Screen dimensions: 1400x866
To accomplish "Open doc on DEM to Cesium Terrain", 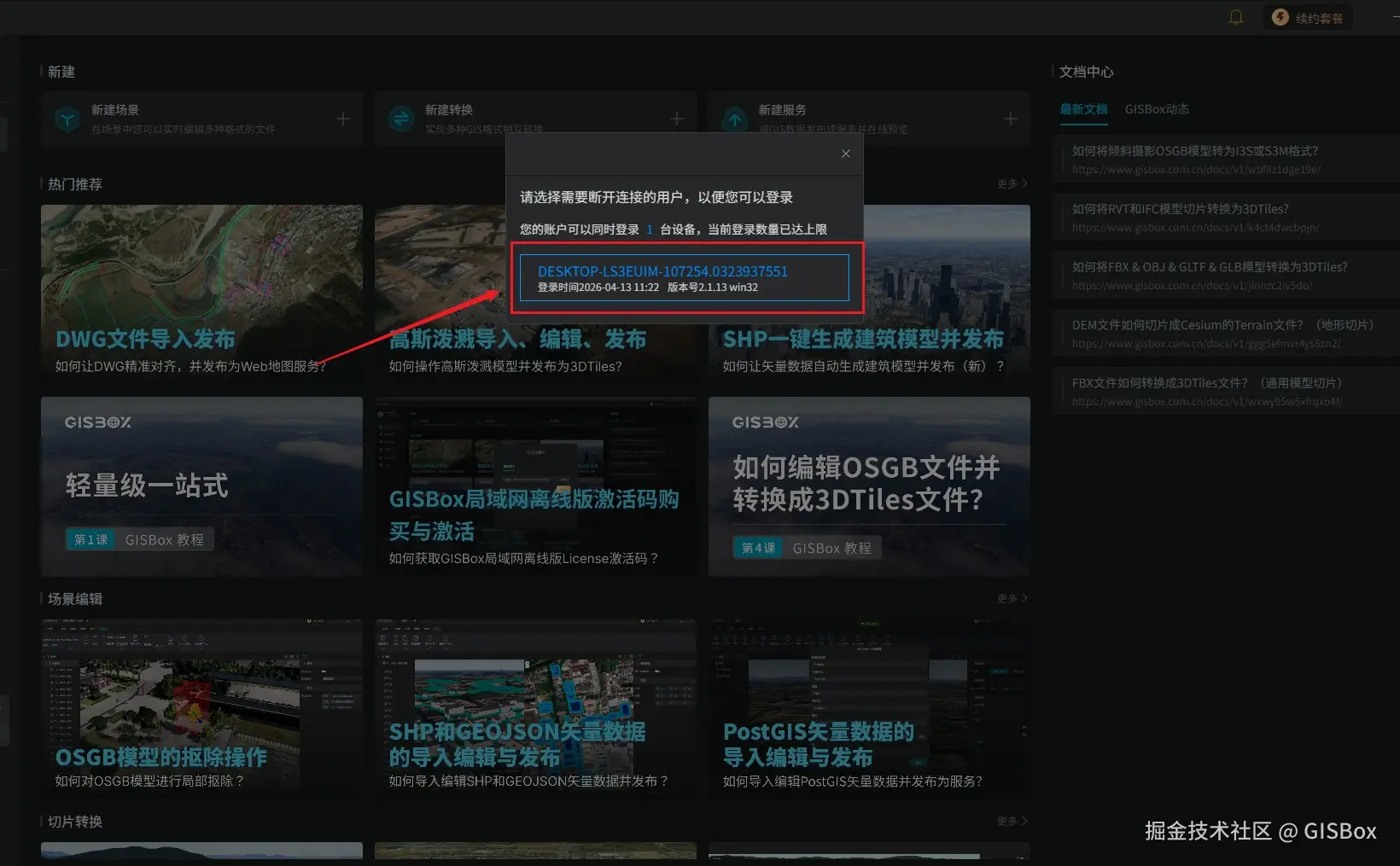I will click(1226, 334).
